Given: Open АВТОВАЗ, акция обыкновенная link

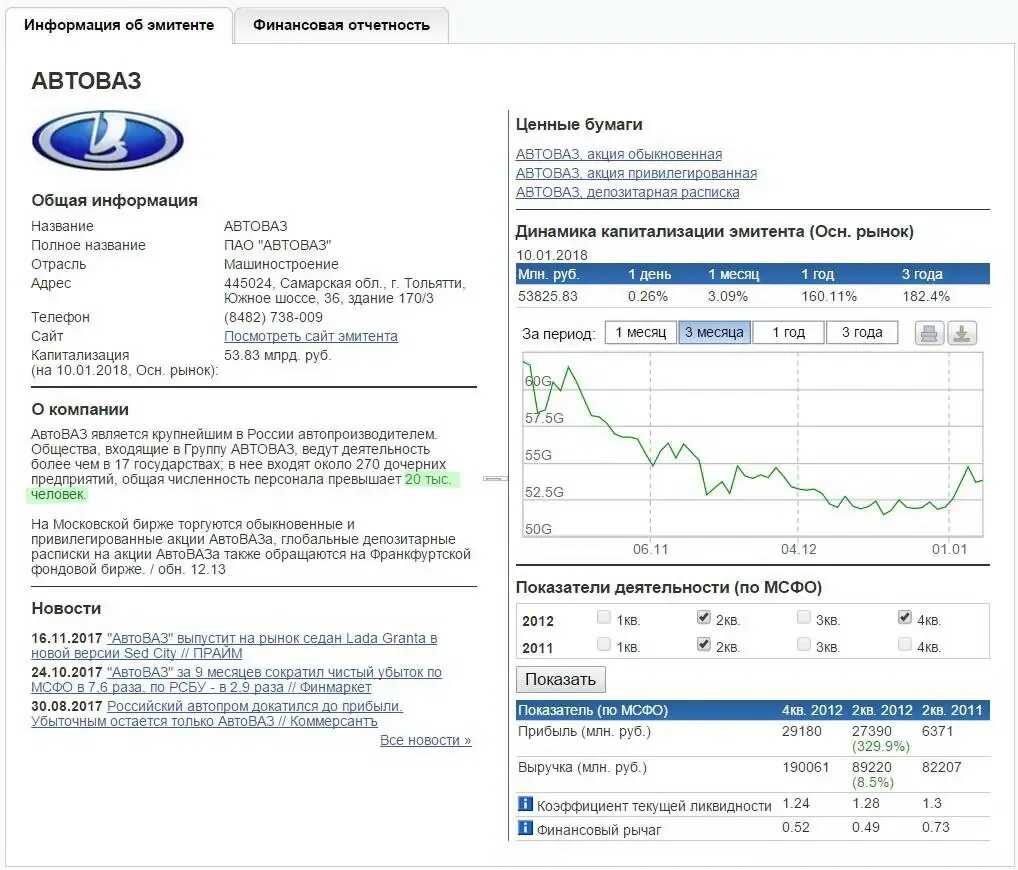Looking at the screenshot, I should pos(619,155).
